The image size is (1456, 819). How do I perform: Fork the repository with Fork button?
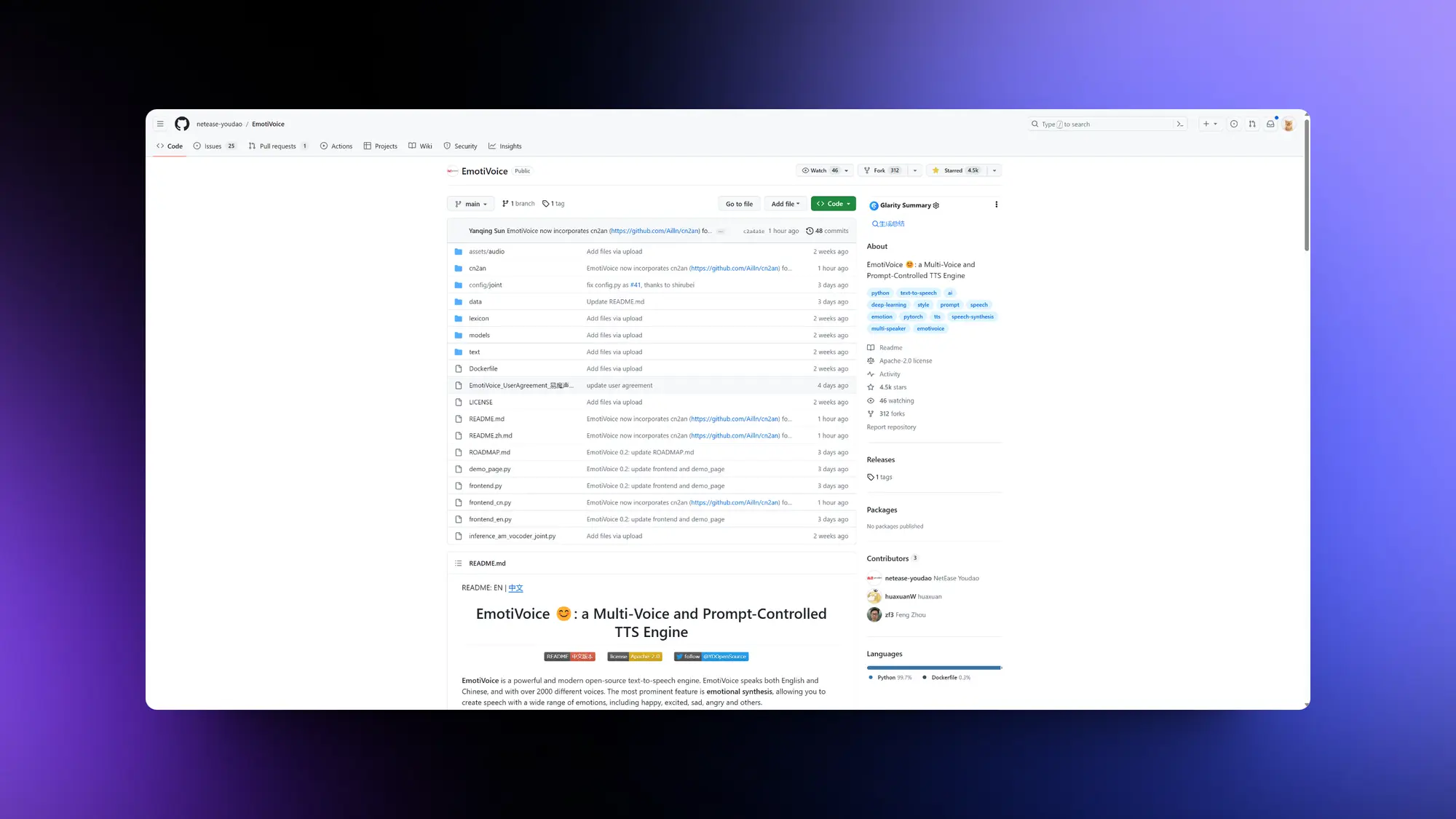(882, 170)
